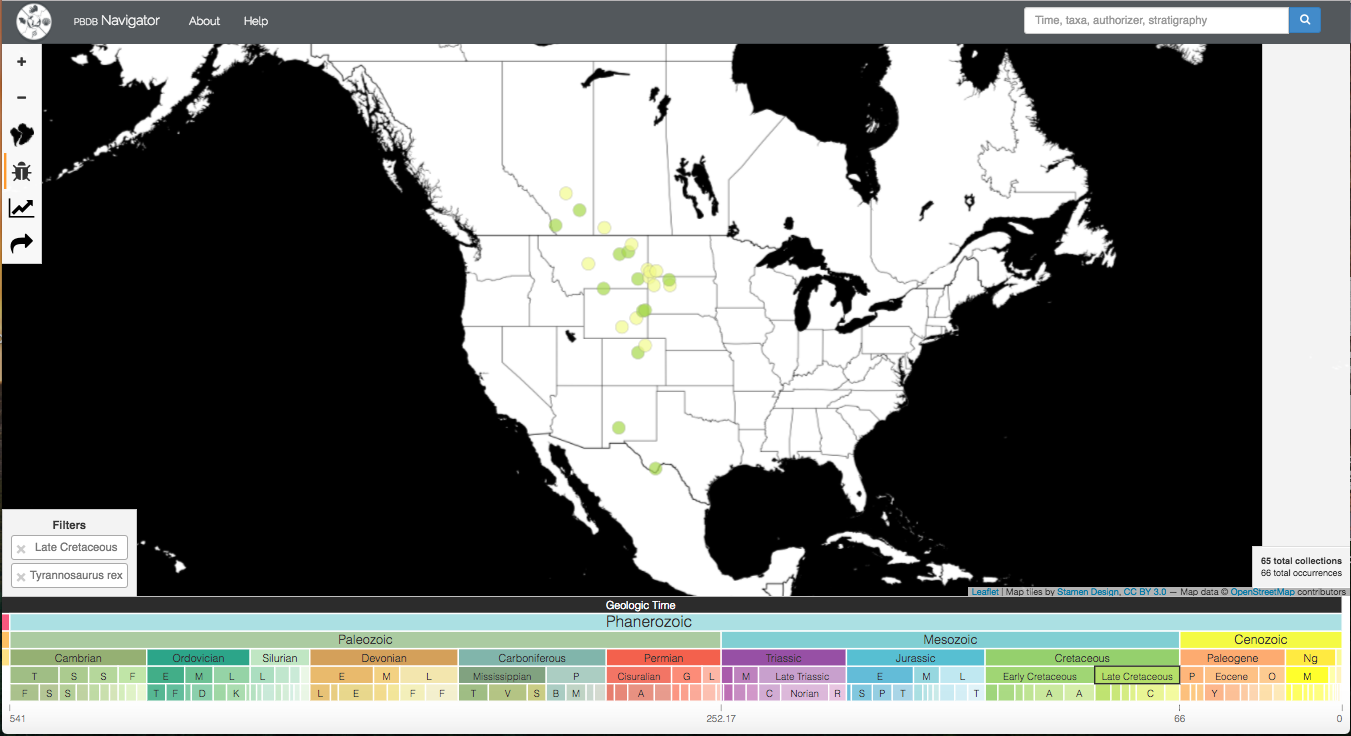Select the orange Devonian color block
1351x736 pixels.
[384, 658]
